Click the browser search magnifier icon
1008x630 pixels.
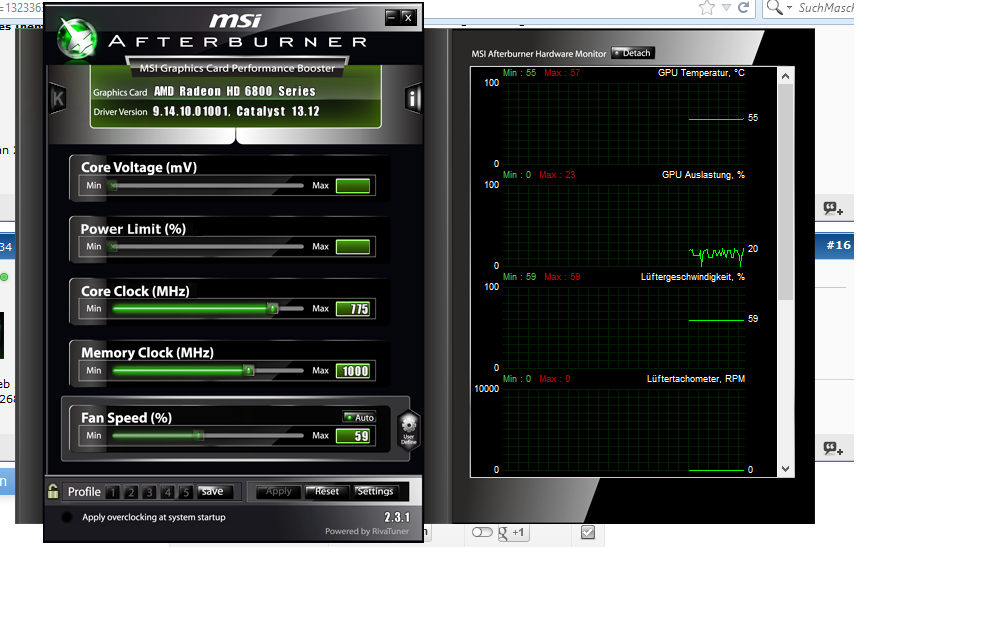click(x=775, y=8)
